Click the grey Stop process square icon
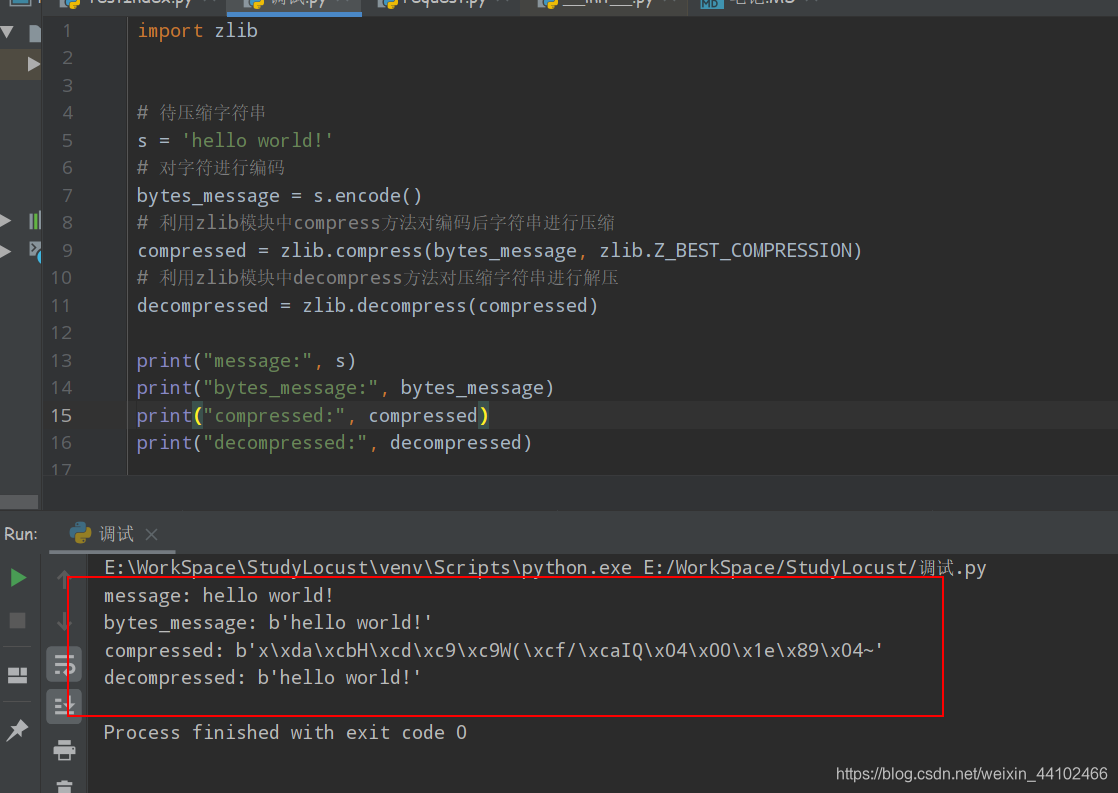Image resolution: width=1118 pixels, height=793 pixels. pos(18,620)
